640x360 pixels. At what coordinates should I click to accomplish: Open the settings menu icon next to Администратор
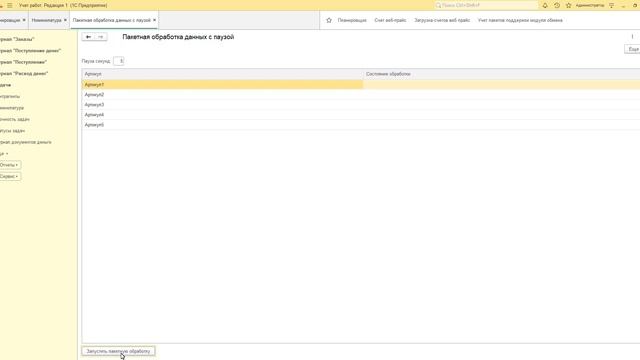pos(611,5)
